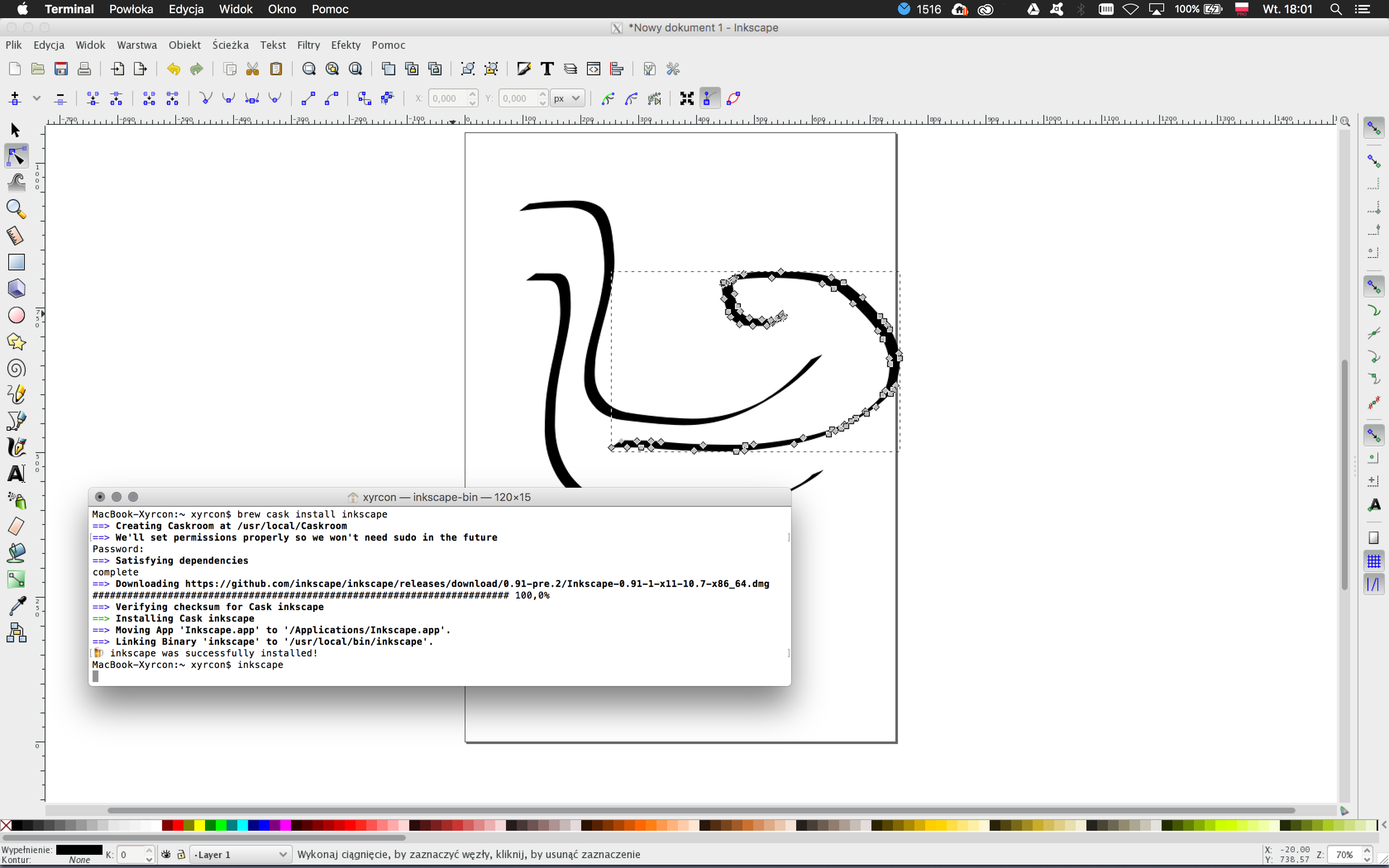Screen dimensions: 1389x868
Task: Click the Terminal window title bar
Action: [439, 497]
